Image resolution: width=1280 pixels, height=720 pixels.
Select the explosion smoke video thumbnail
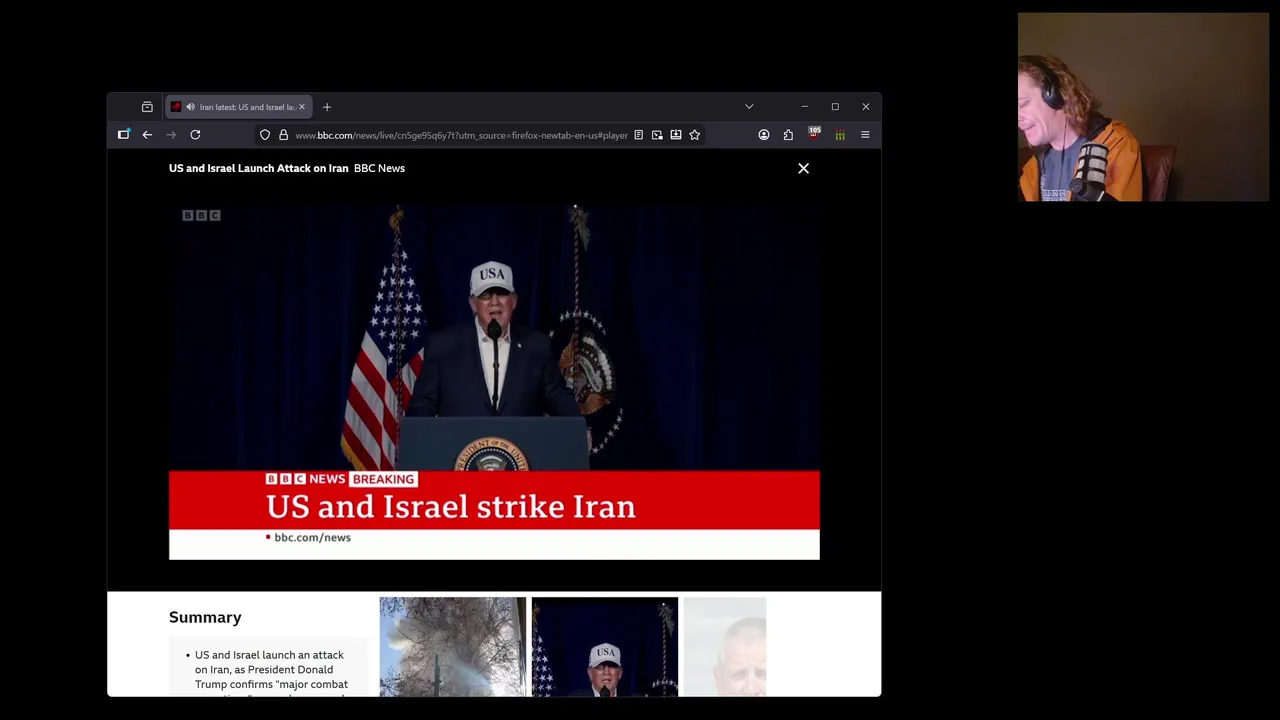452,646
